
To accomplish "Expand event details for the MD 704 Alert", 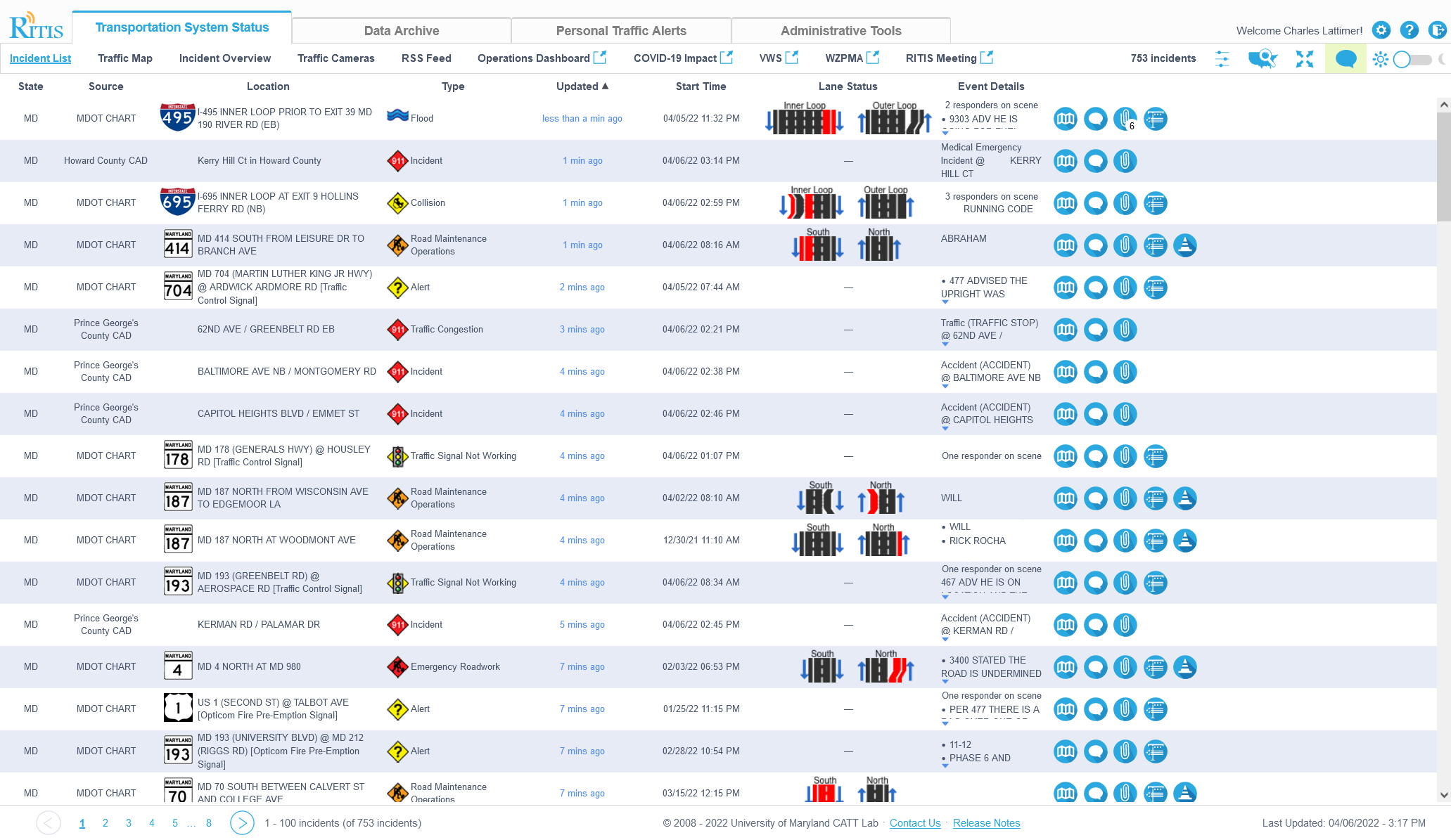I will 945,303.
